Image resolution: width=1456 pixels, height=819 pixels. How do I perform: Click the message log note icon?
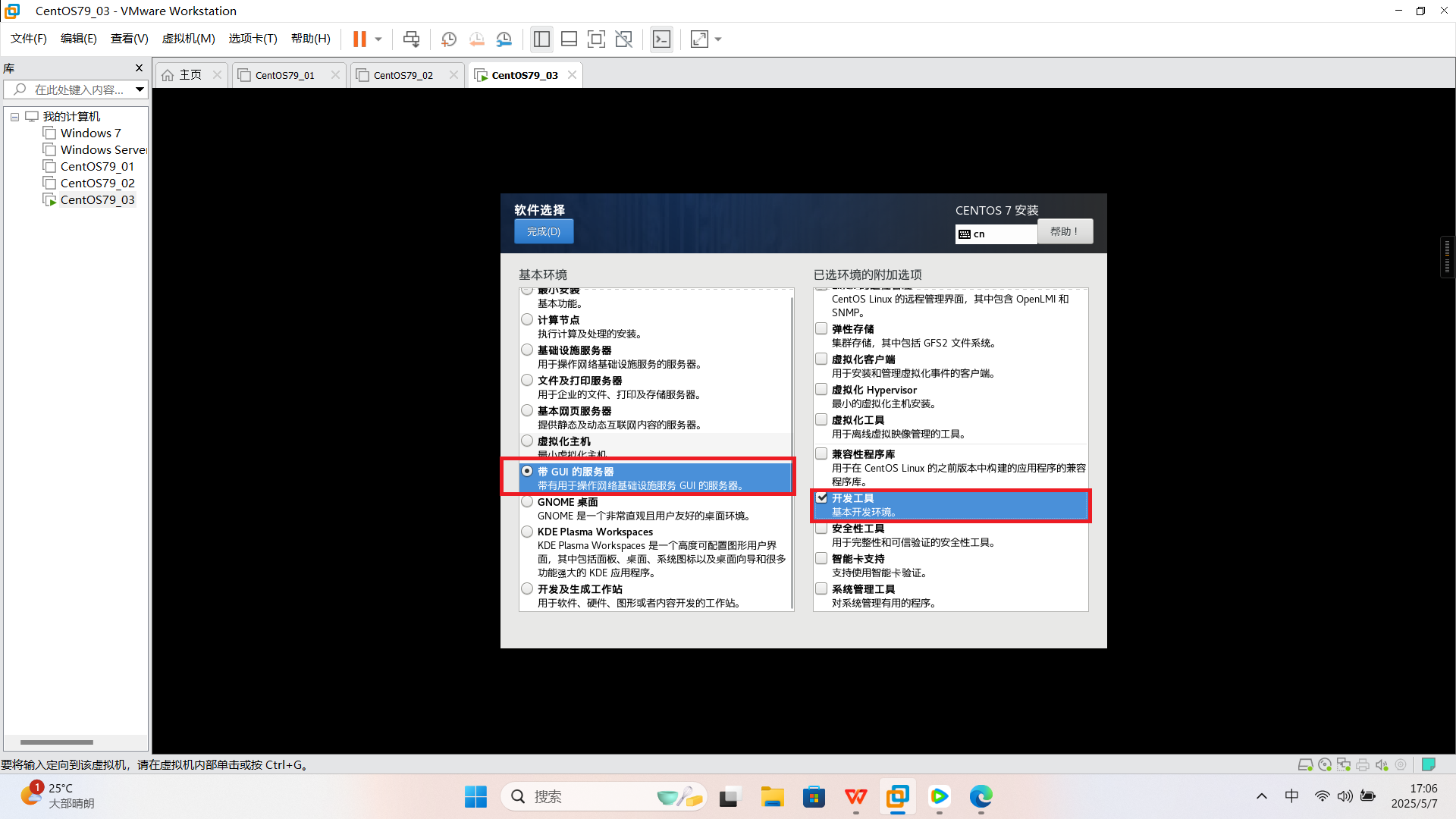coord(1429,764)
